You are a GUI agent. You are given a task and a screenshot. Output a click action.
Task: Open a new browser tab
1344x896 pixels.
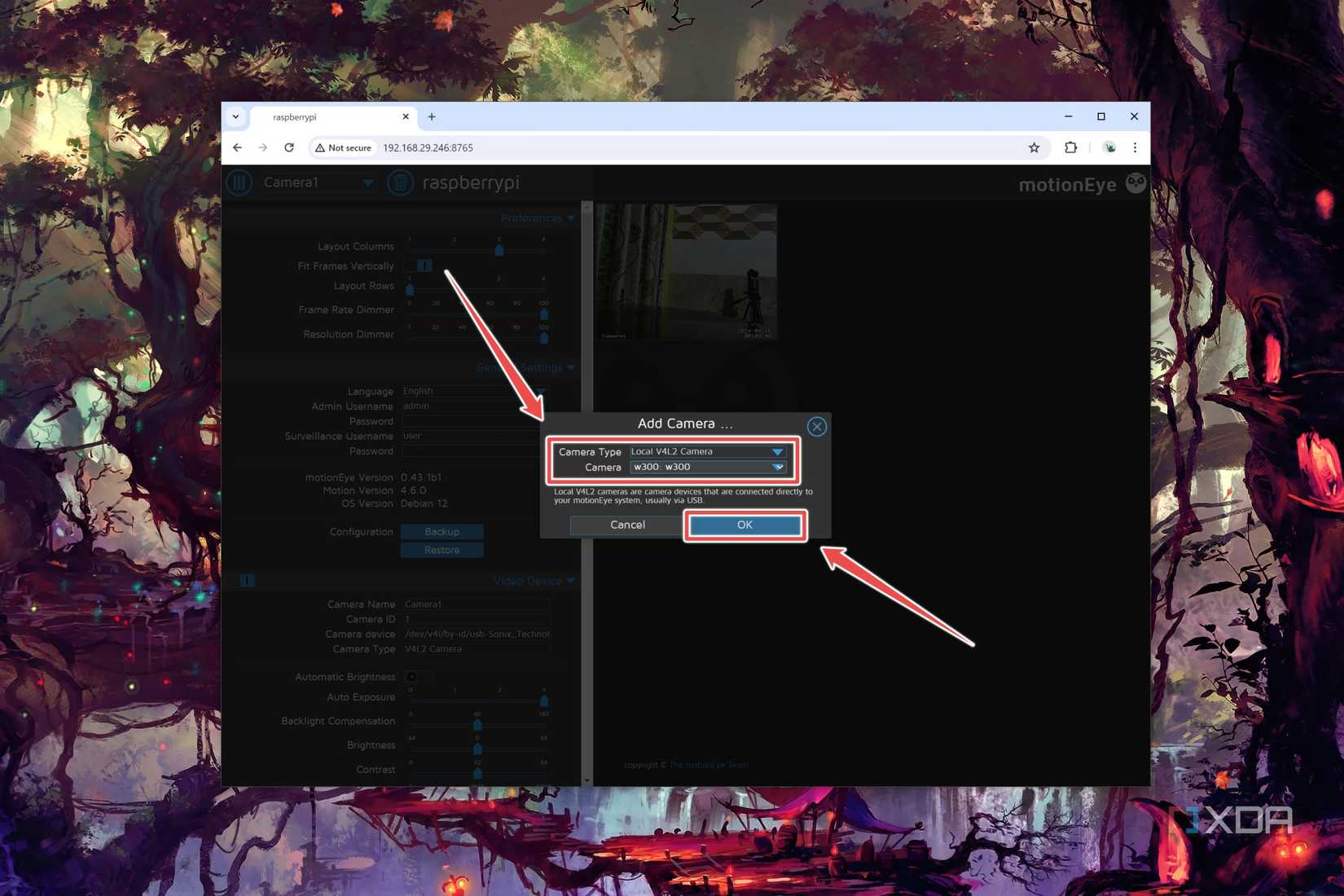pos(432,117)
